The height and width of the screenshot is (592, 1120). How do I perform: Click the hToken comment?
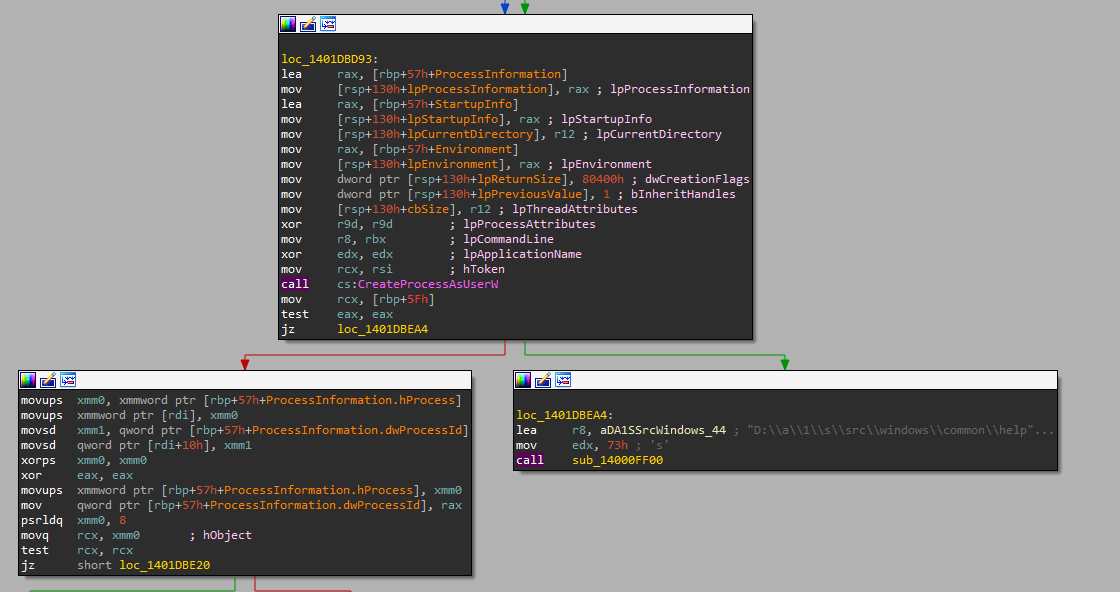pyautogui.click(x=484, y=269)
